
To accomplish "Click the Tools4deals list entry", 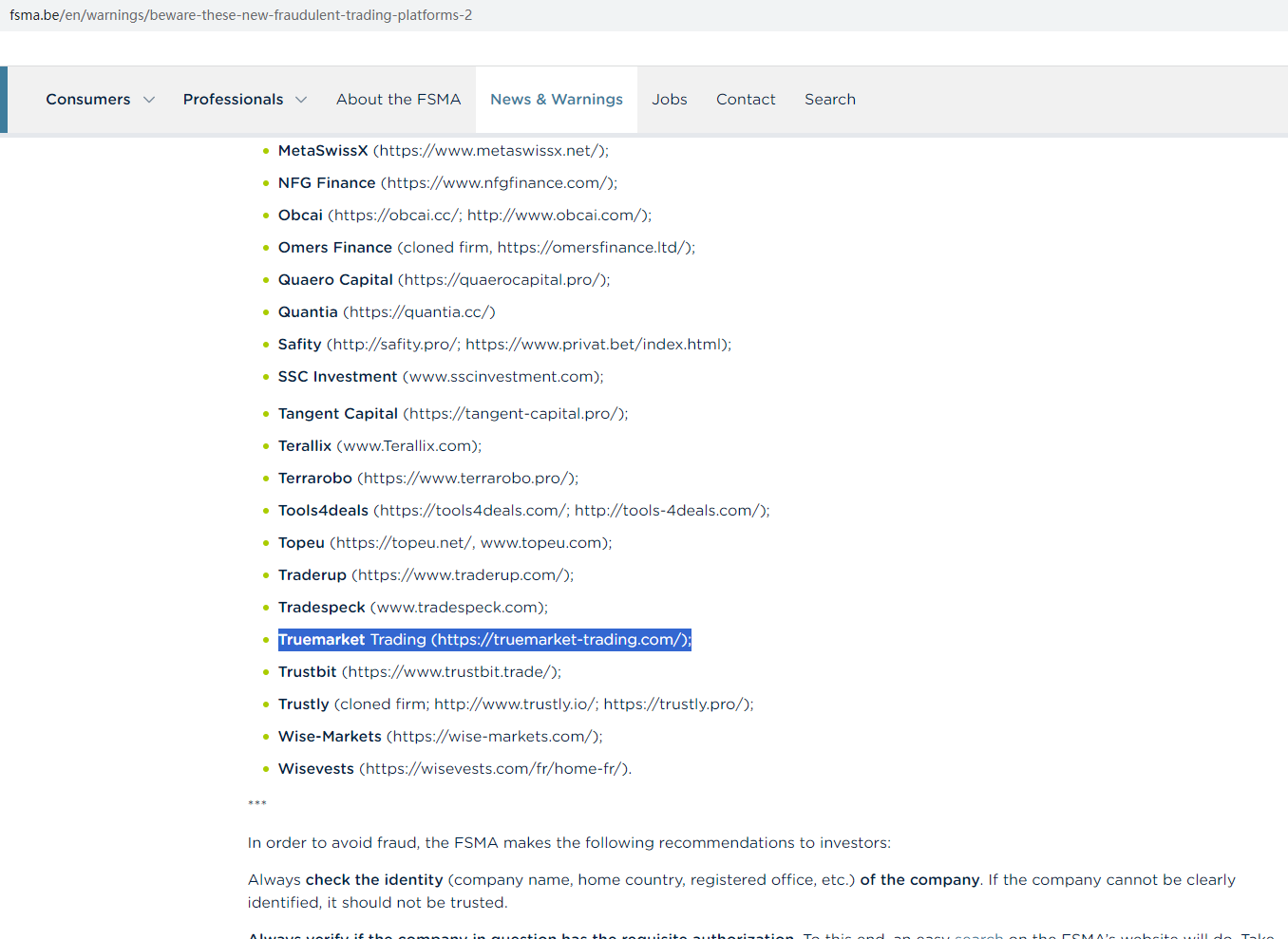I will click(x=524, y=511).
